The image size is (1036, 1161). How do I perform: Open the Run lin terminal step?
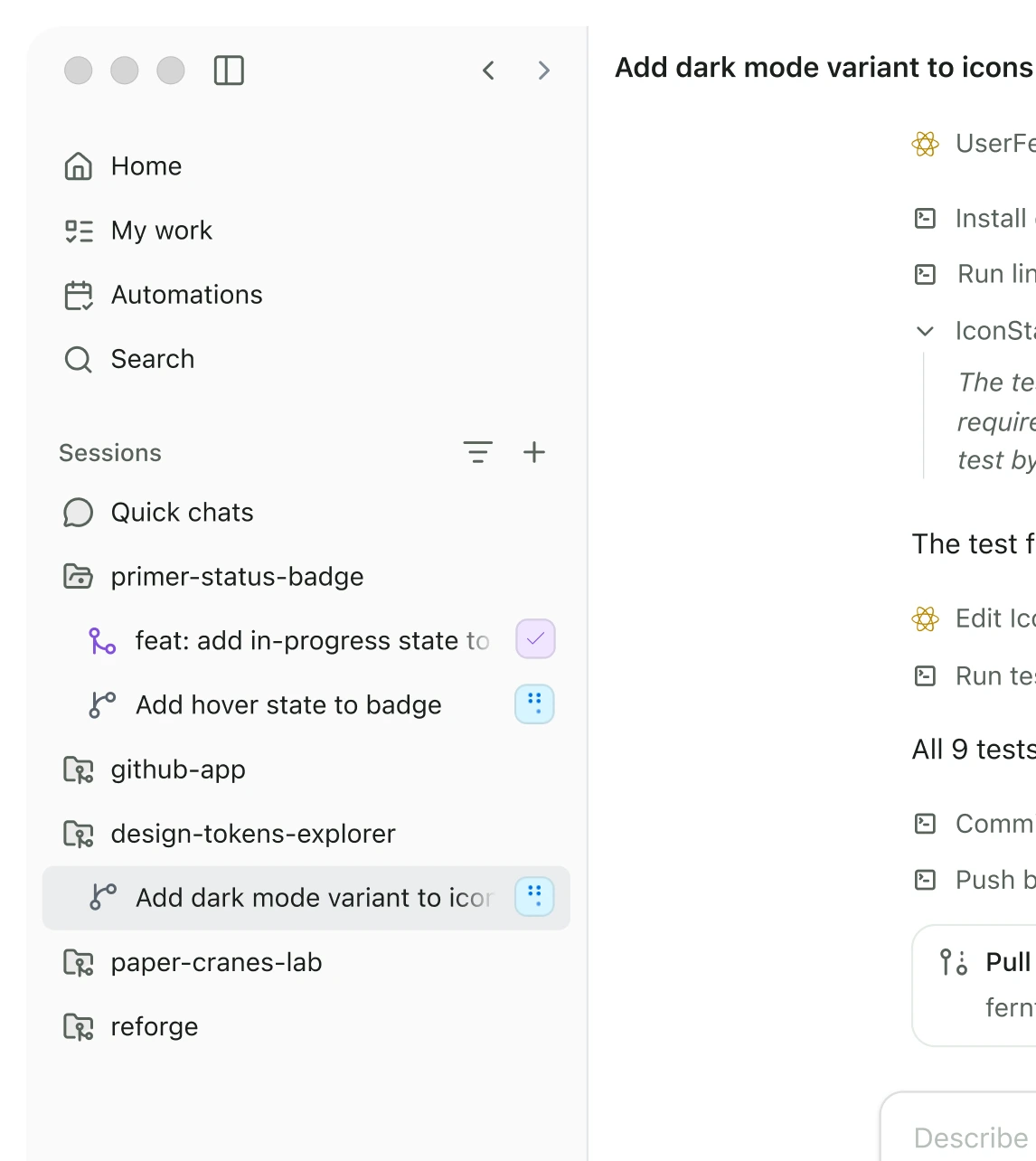tap(975, 274)
